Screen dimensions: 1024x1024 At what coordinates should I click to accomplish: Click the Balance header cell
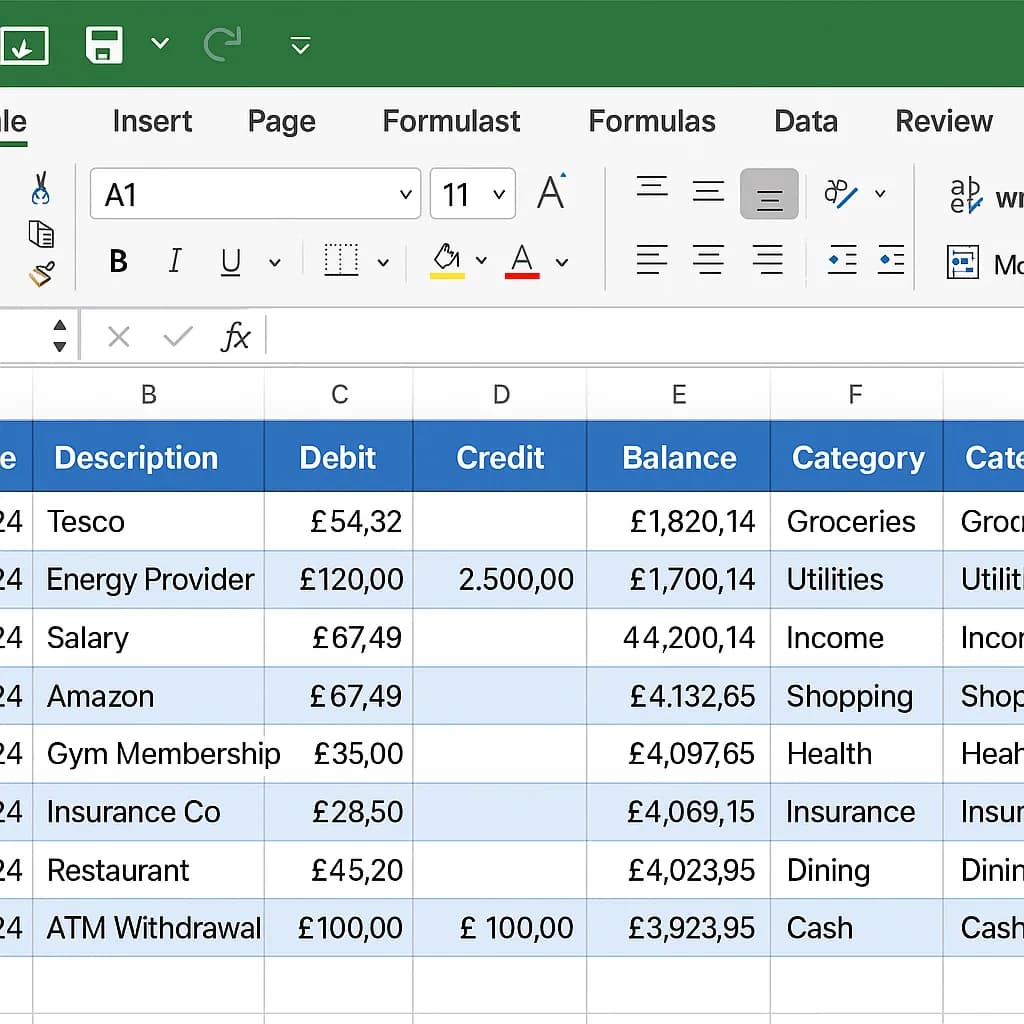tap(679, 456)
